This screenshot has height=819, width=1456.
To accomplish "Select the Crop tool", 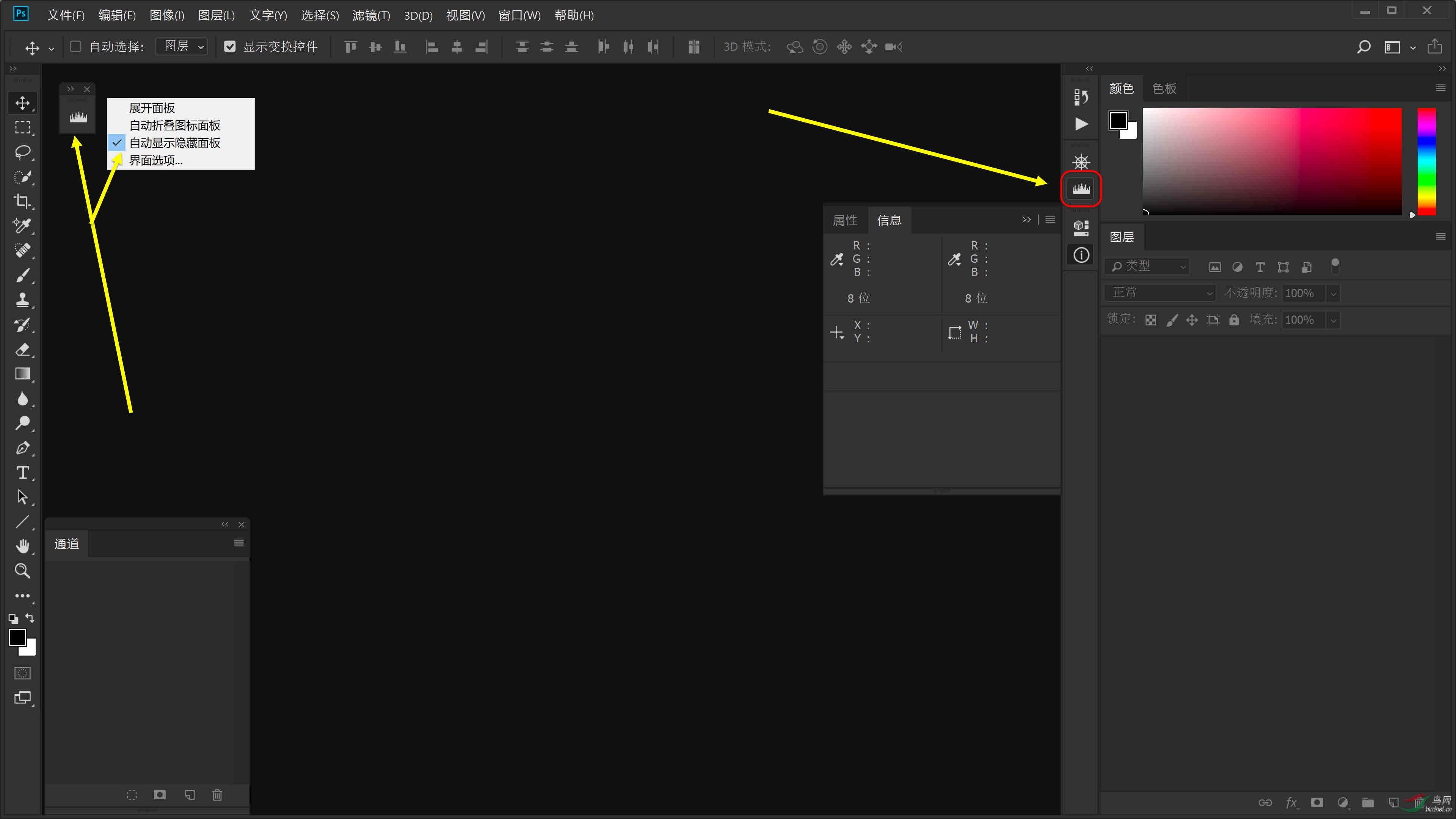I will [23, 201].
